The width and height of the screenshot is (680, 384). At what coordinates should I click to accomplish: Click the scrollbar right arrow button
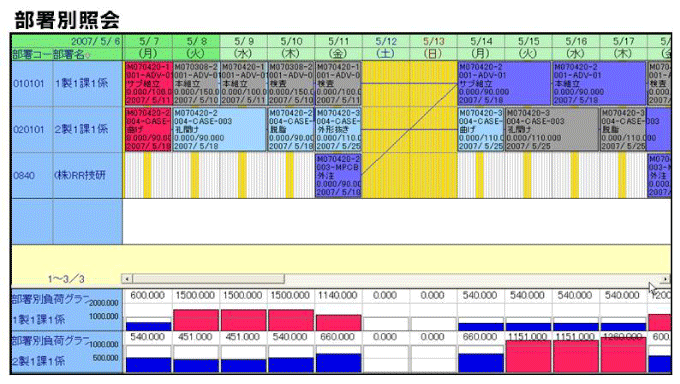tap(666, 279)
